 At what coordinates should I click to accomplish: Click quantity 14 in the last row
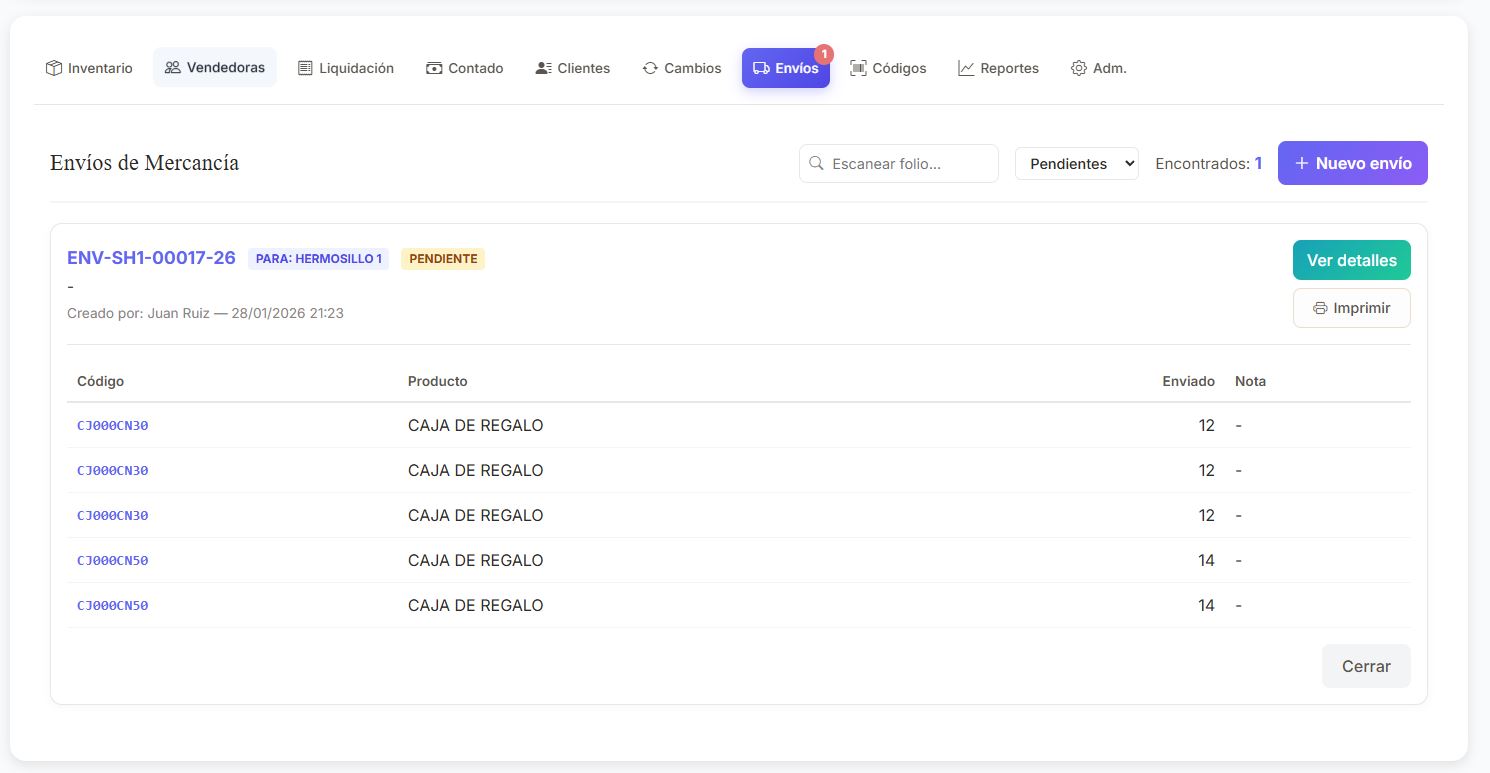click(x=1206, y=605)
